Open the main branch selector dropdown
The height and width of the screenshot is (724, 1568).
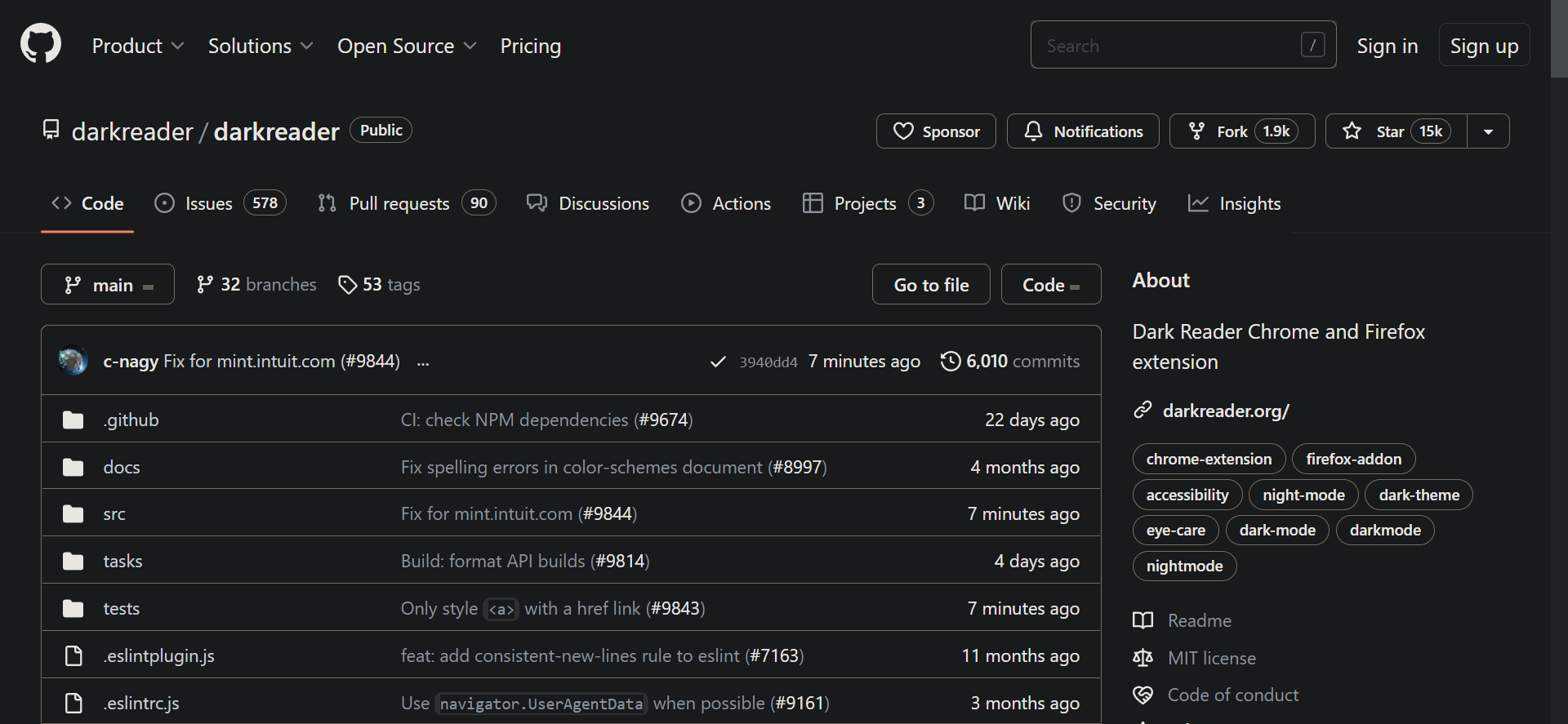[108, 284]
